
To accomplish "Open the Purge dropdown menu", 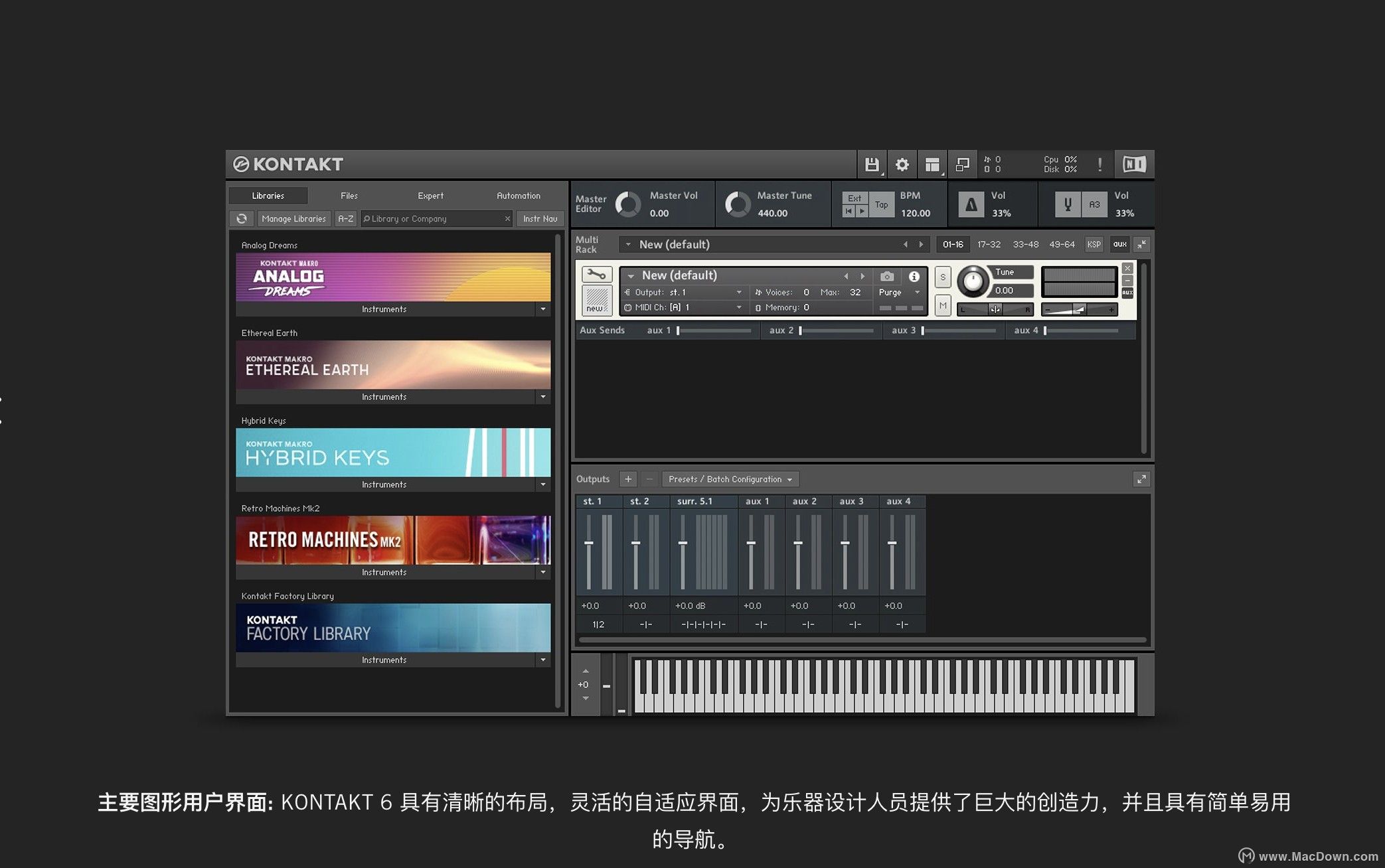I will click(899, 292).
